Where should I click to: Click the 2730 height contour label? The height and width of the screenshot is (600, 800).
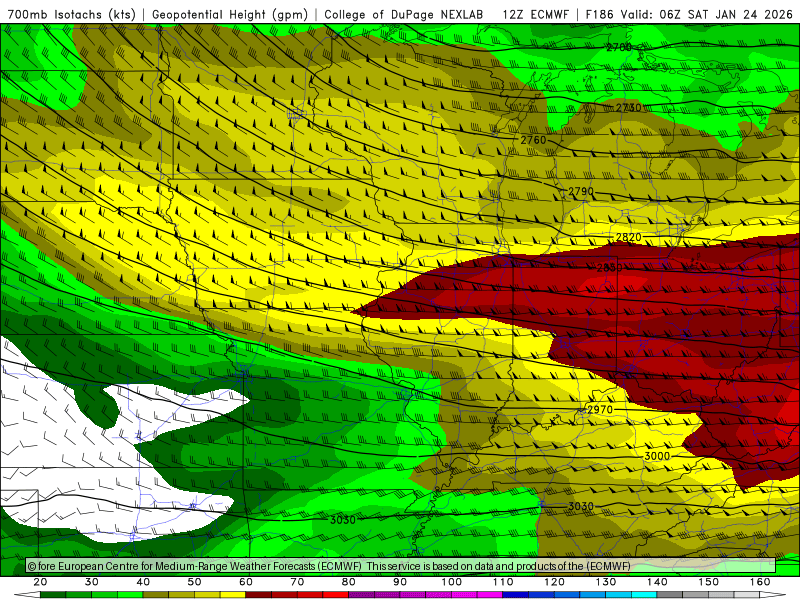click(628, 108)
